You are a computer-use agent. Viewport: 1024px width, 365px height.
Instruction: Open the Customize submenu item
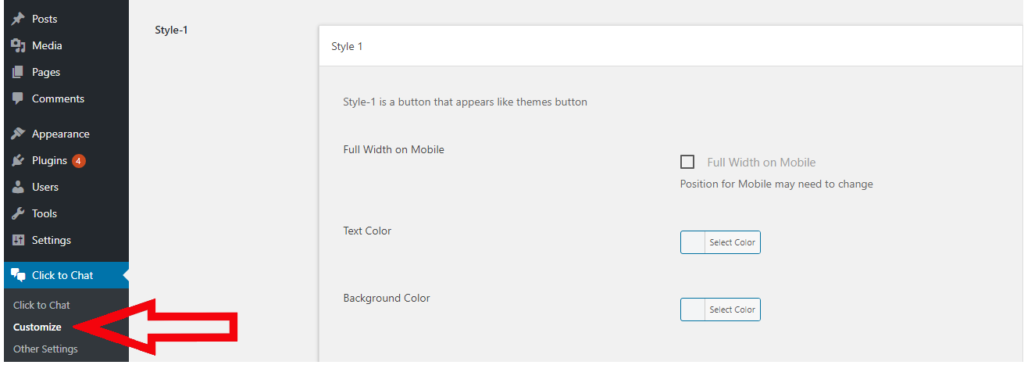(x=37, y=327)
